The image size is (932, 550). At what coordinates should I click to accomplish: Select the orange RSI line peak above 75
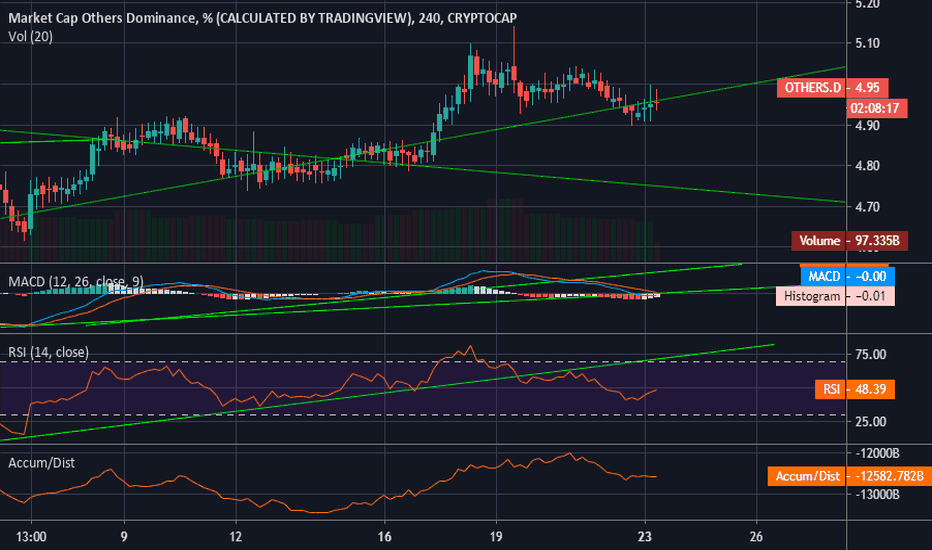[x=471, y=347]
